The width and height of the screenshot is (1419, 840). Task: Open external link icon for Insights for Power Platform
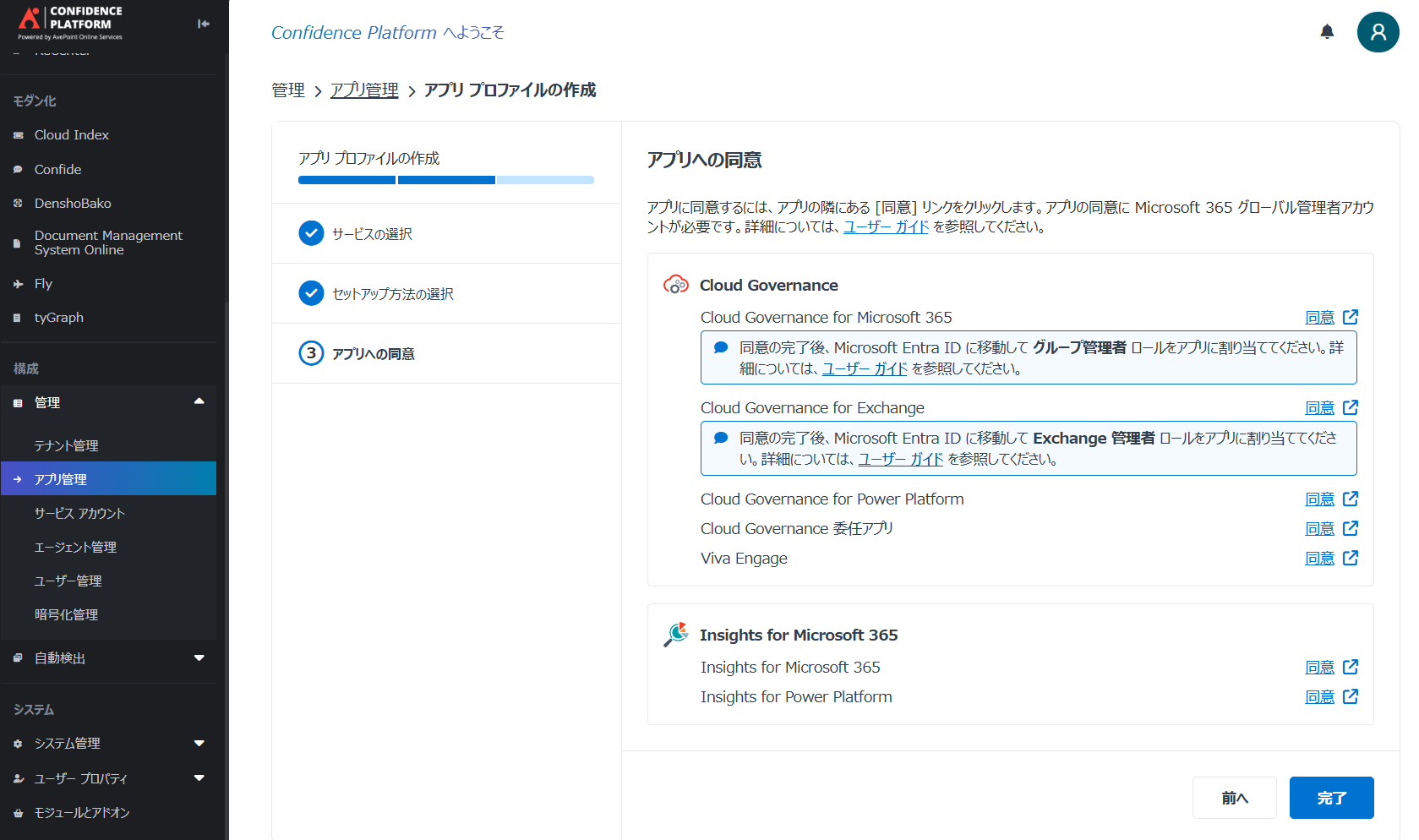click(x=1351, y=696)
